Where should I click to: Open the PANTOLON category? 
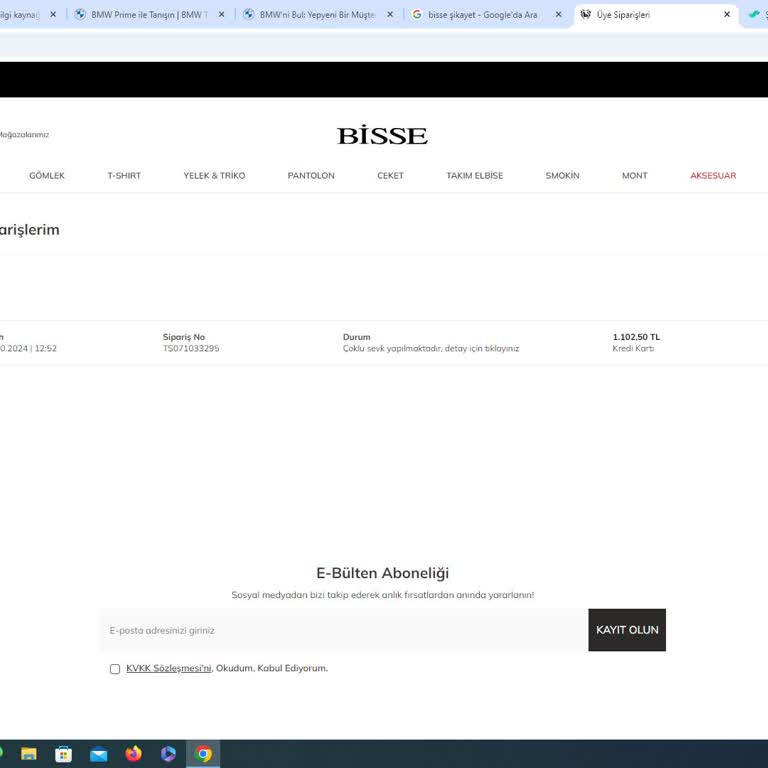[311, 175]
